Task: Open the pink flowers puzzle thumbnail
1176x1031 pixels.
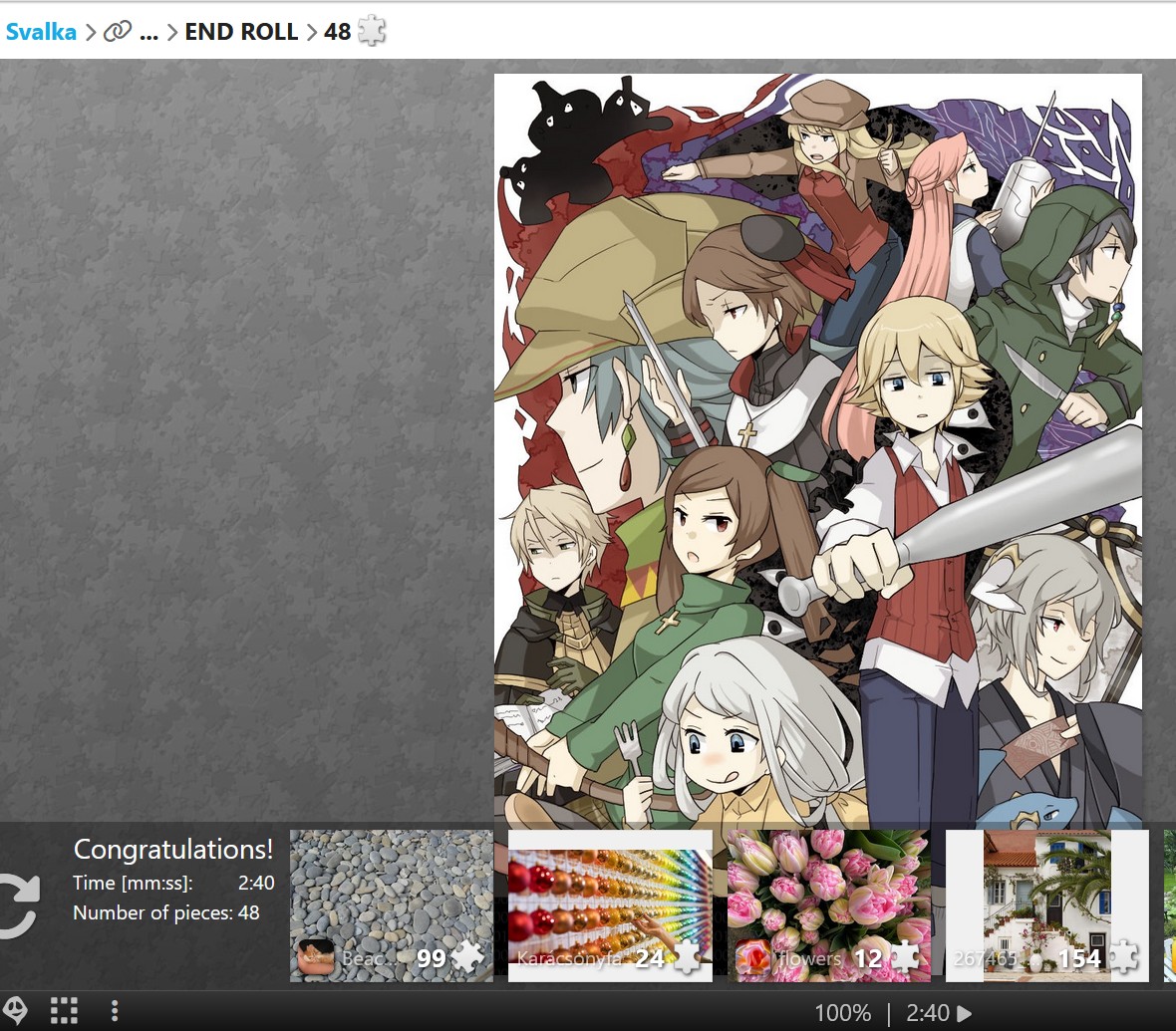Action: pyautogui.click(x=829, y=905)
